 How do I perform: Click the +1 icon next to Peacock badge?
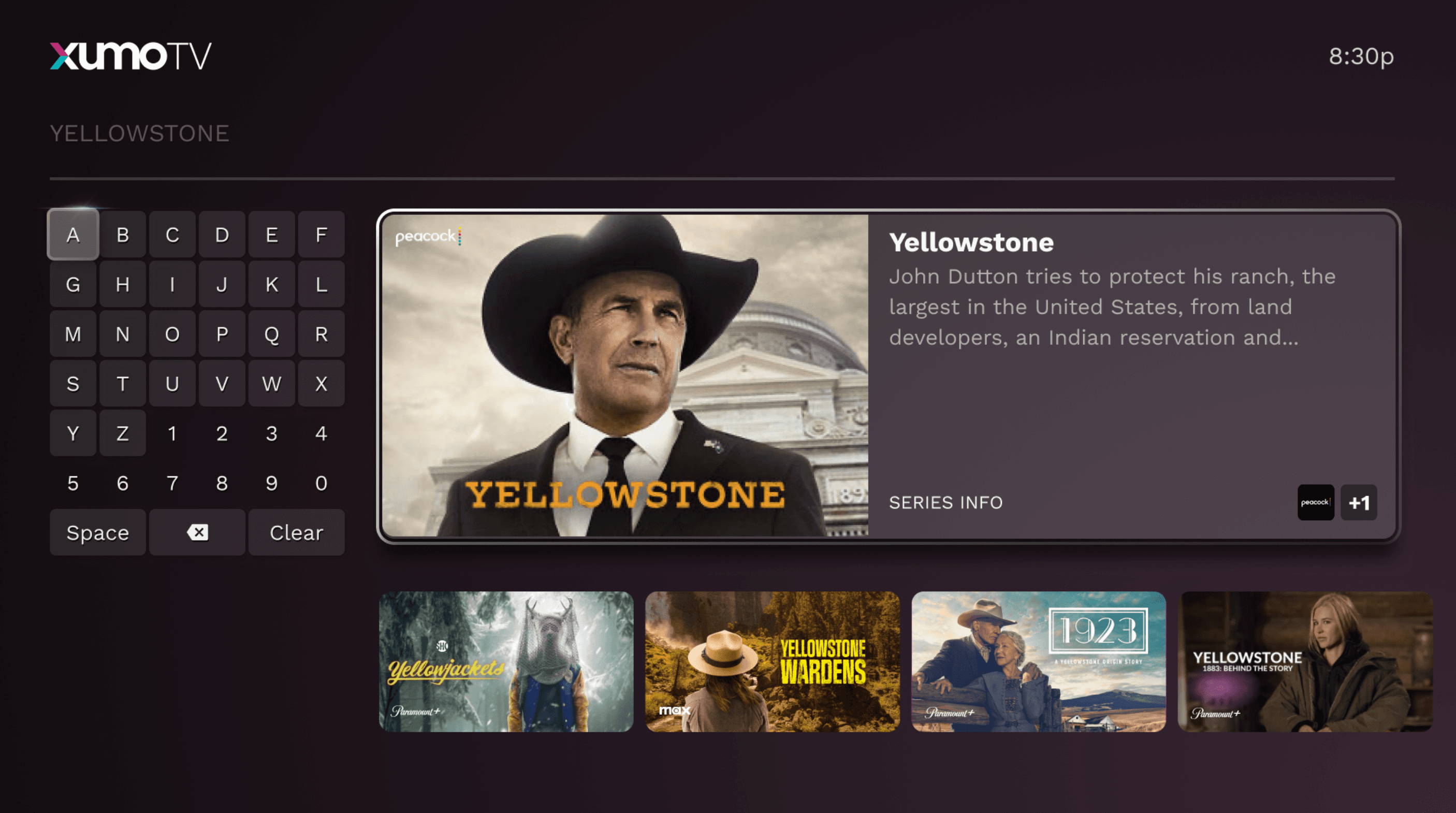point(1358,503)
